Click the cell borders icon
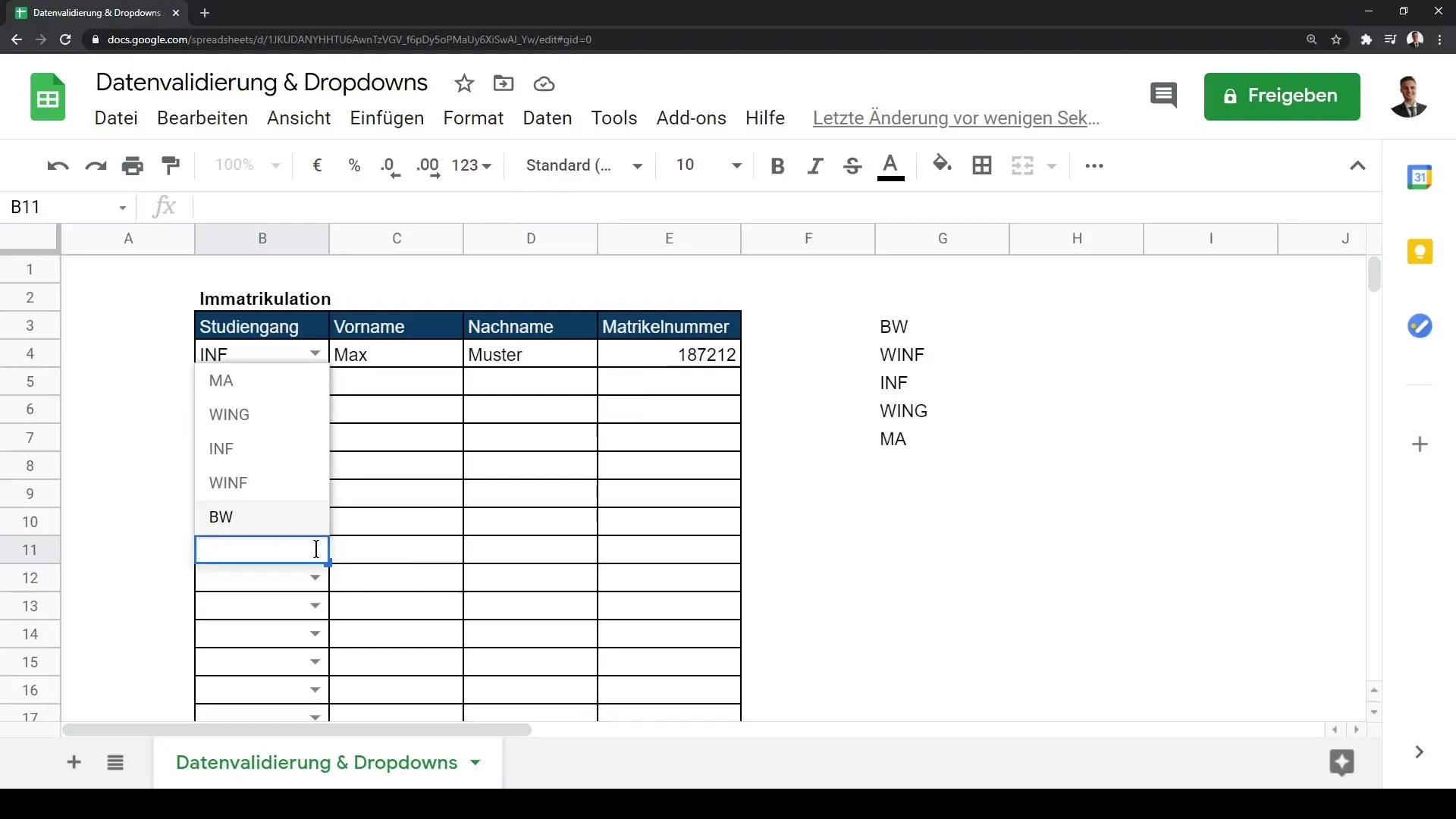Viewport: 1456px width, 819px height. [981, 164]
